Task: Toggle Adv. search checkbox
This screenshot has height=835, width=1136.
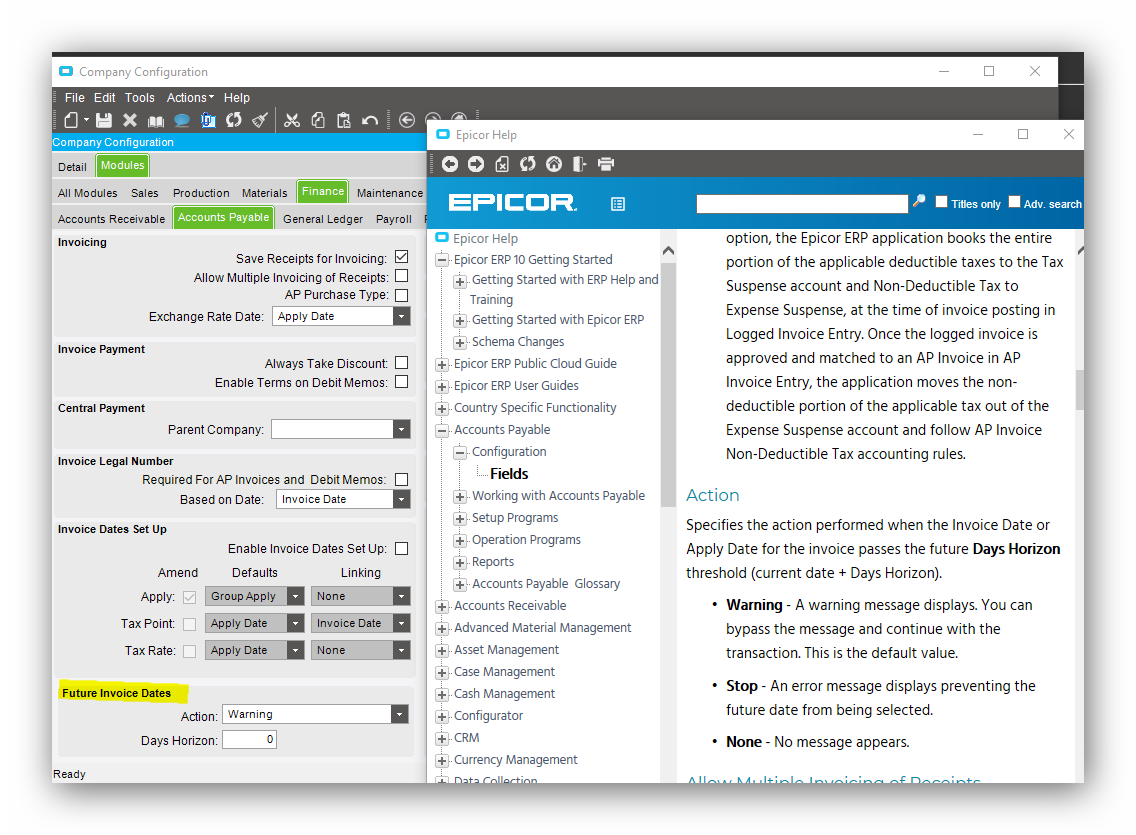Action: pos(1014,202)
